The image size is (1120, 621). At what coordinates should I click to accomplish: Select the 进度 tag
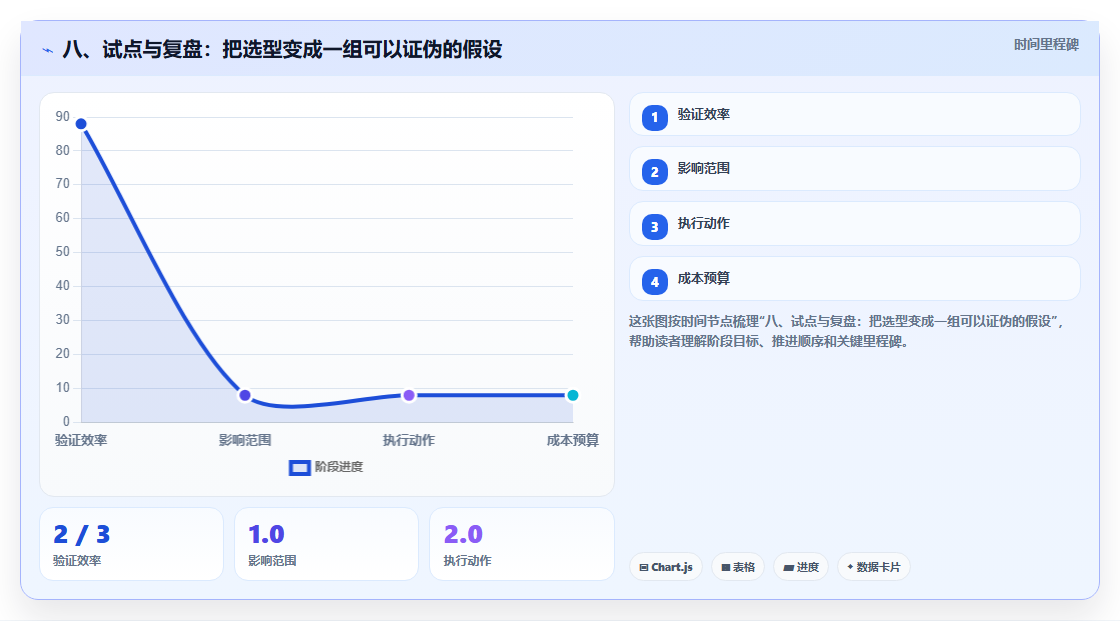coord(801,567)
